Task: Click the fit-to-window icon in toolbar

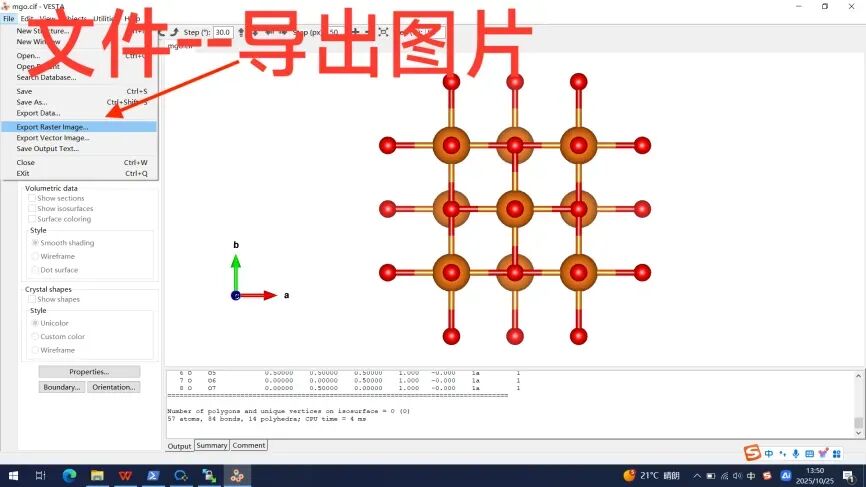Action: point(383,32)
